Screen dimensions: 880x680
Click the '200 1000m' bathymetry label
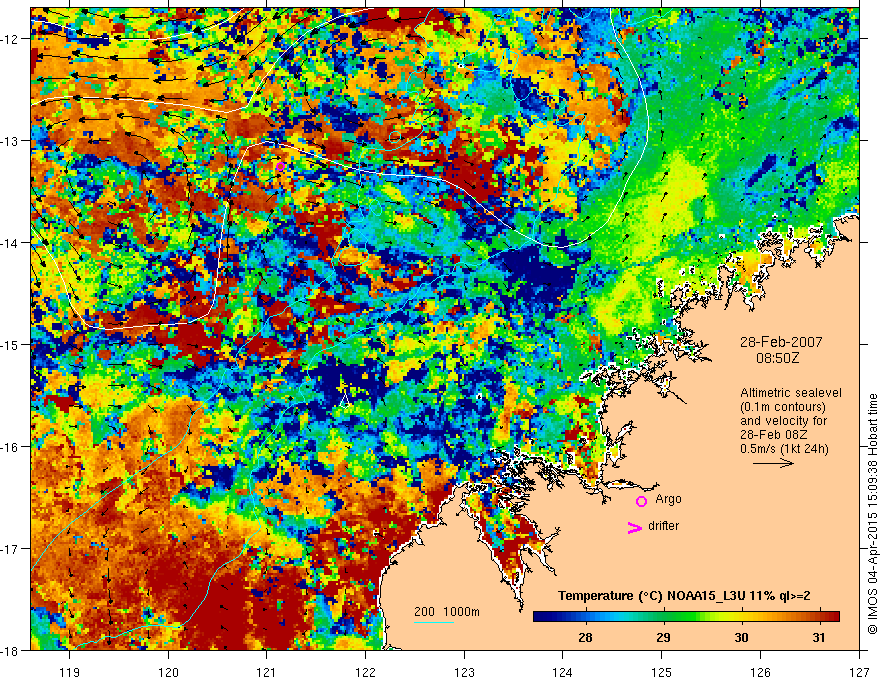pyautogui.click(x=447, y=612)
